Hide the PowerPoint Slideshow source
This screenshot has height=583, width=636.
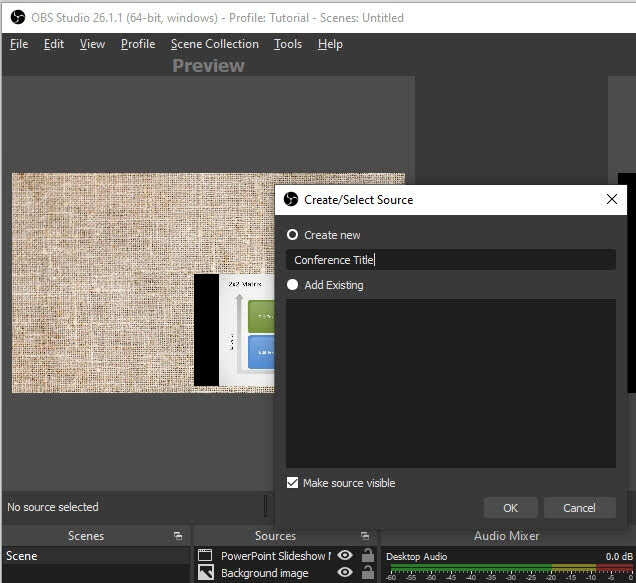click(x=345, y=555)
